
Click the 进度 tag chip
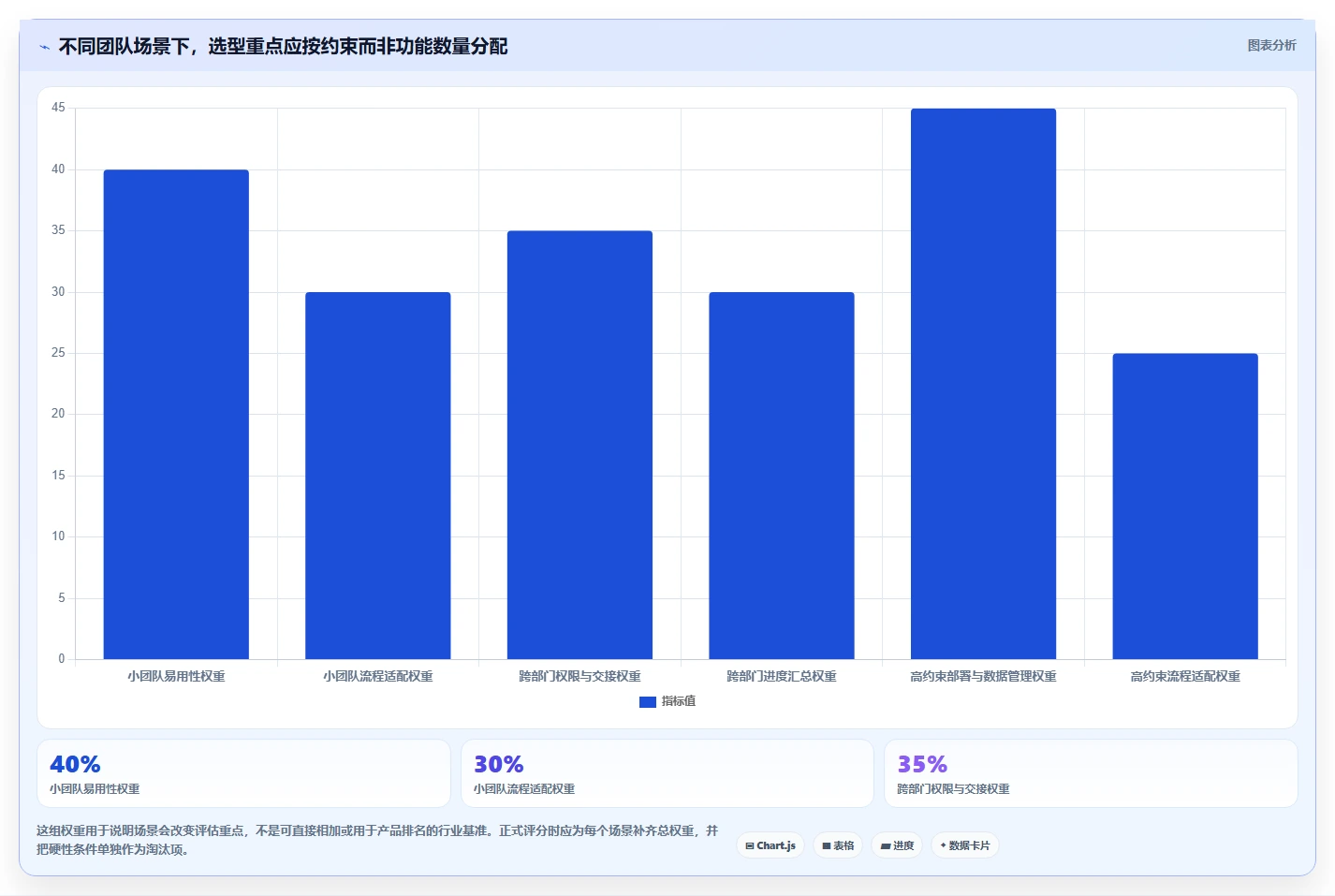point(897,845)
